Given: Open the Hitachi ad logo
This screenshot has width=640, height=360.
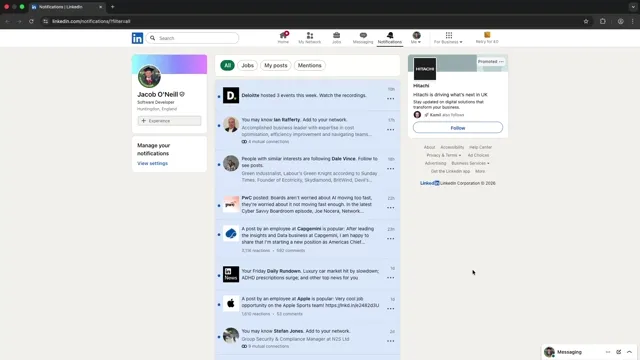Looking at the screenshot, I should [425, 69].
